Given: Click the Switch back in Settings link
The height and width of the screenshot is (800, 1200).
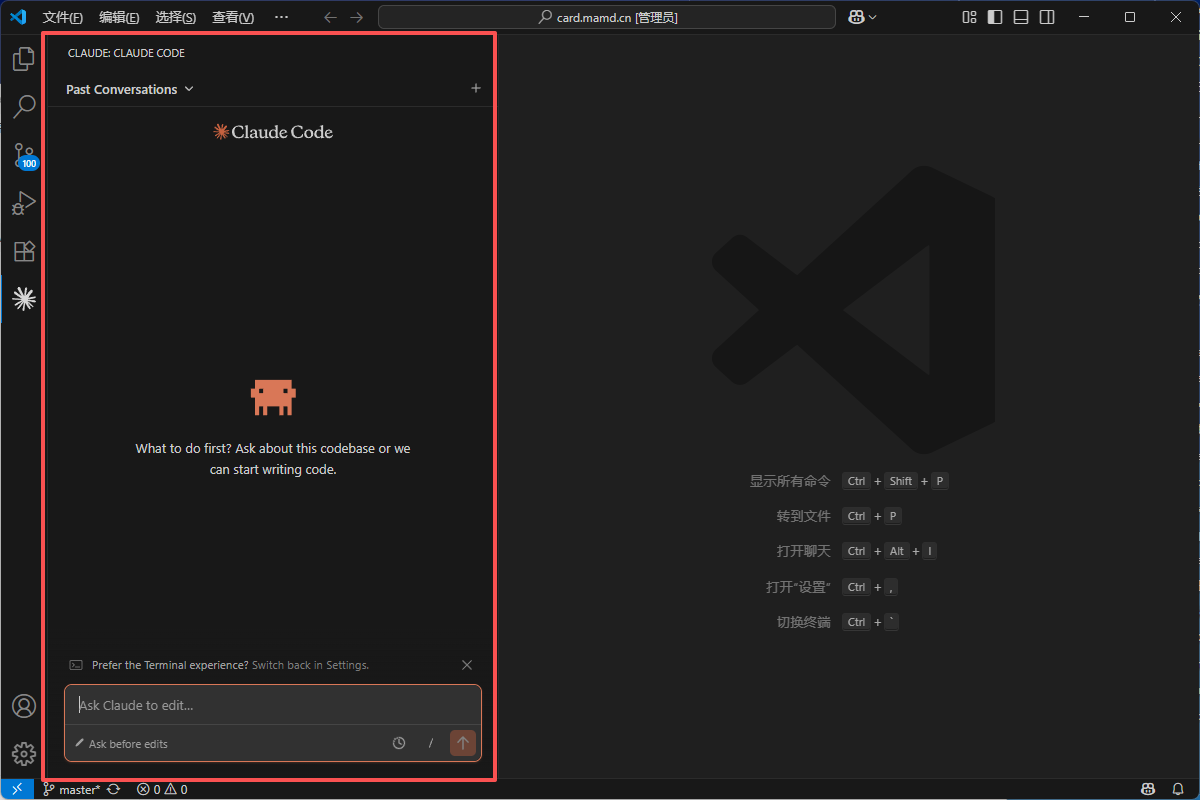Looking at the screenshot, I should point(310,665).
